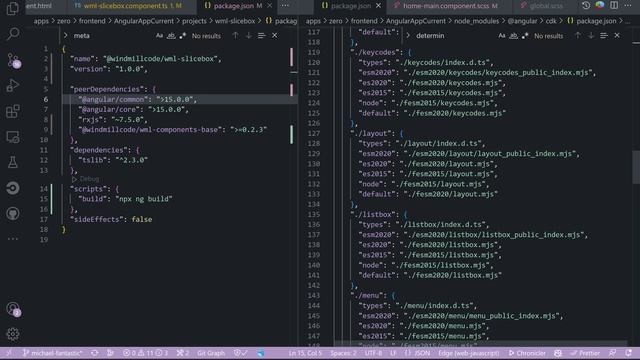This screenshot has height=360, width=640.
Task: Click Edge (web-javascript) in status bar
Action: [469, 353]
